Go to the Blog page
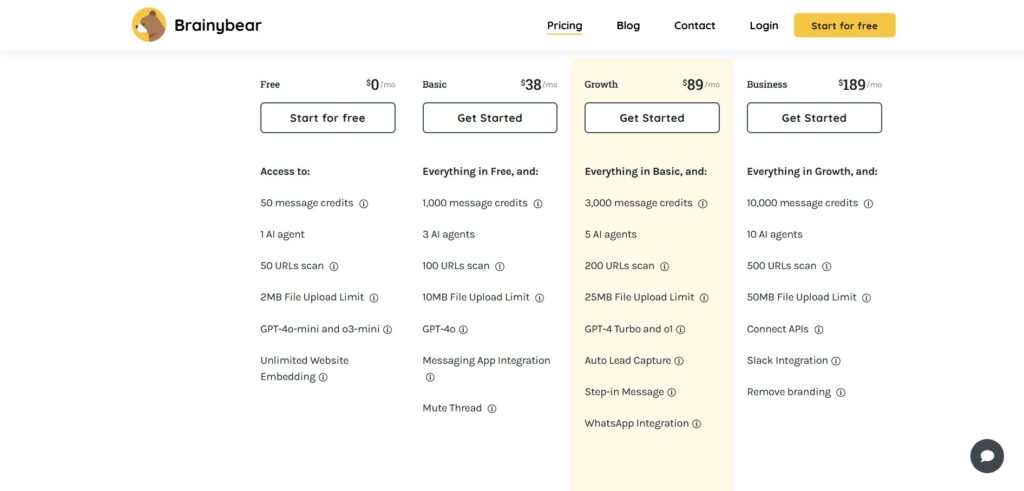This screenshot has width=1024, height=491. [x=628, y=25]
